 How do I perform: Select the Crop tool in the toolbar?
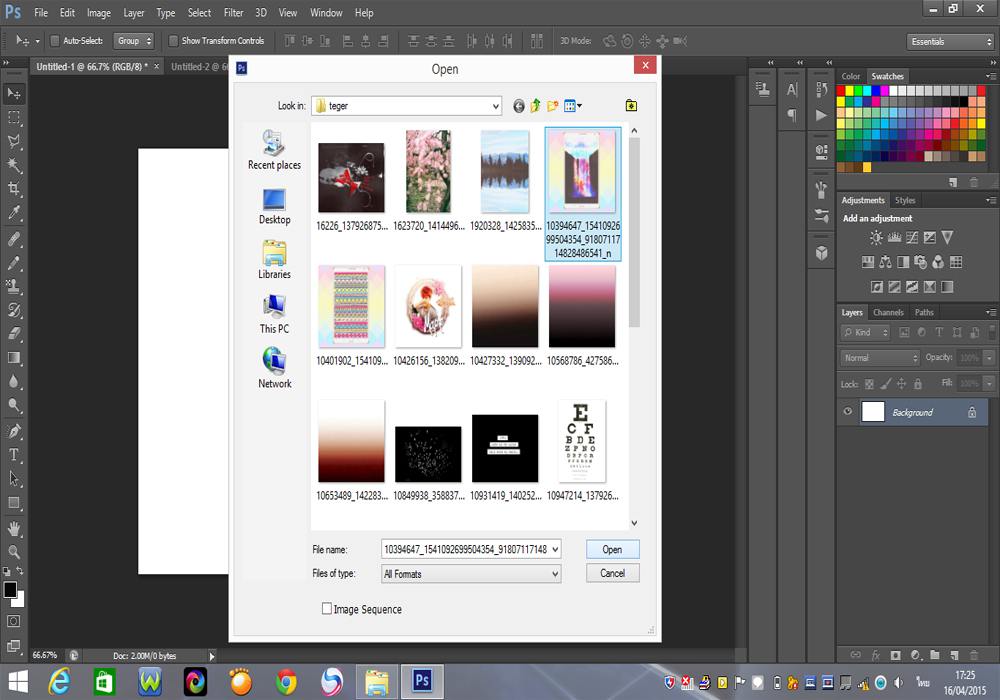point(14,189)
